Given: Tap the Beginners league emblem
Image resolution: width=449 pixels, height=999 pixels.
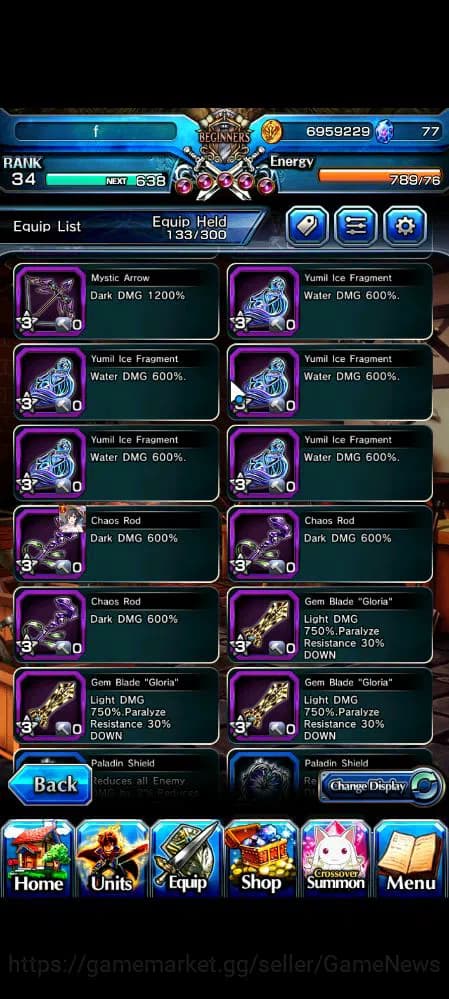Looking at the screenshot, I should 224,136.
